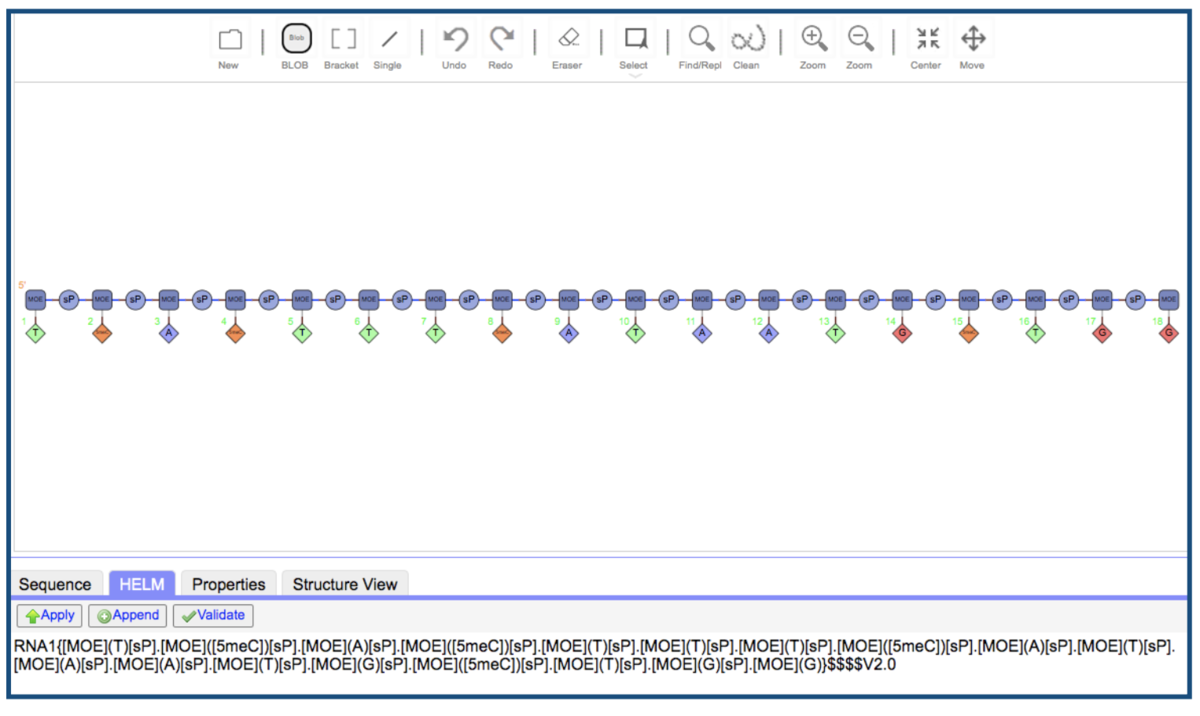Select the sP linker between sugars 17 and 18
The height and width of the screenshot is (716, 1200).
[x=1135, y=298]
